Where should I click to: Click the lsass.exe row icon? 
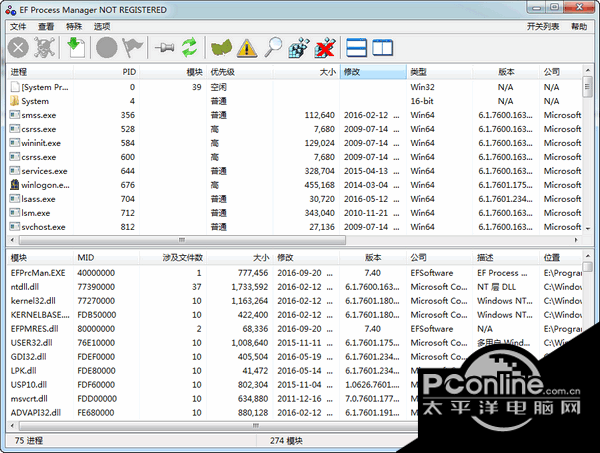pyautogui.click(x=15, y=199)
